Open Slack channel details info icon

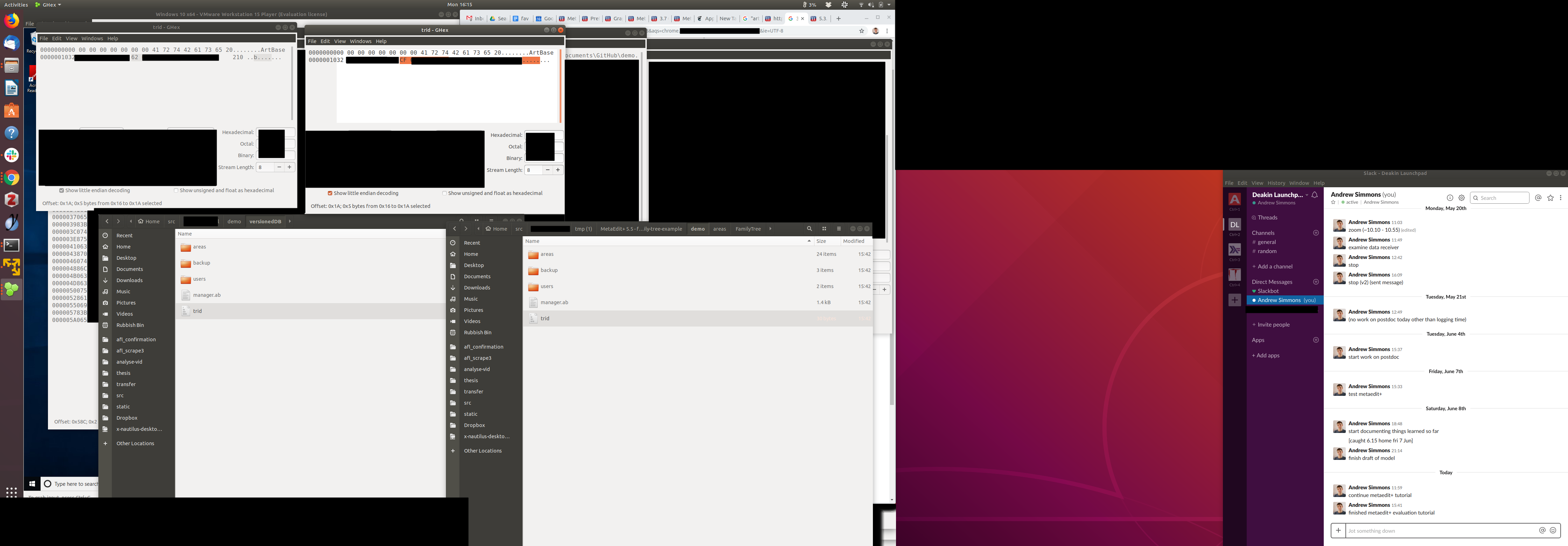pyautogui.click(x=1450, y=198)
